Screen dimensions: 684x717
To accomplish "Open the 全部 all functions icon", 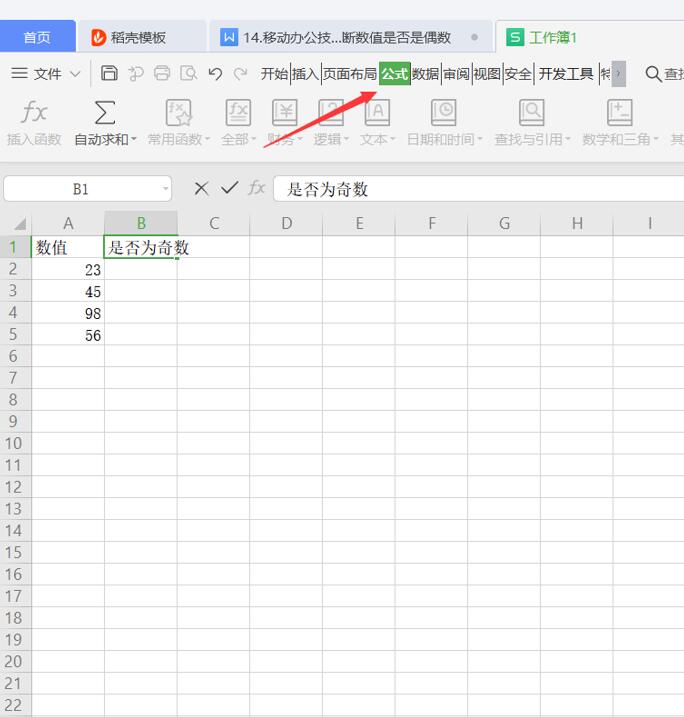I will tap(238, 112).
